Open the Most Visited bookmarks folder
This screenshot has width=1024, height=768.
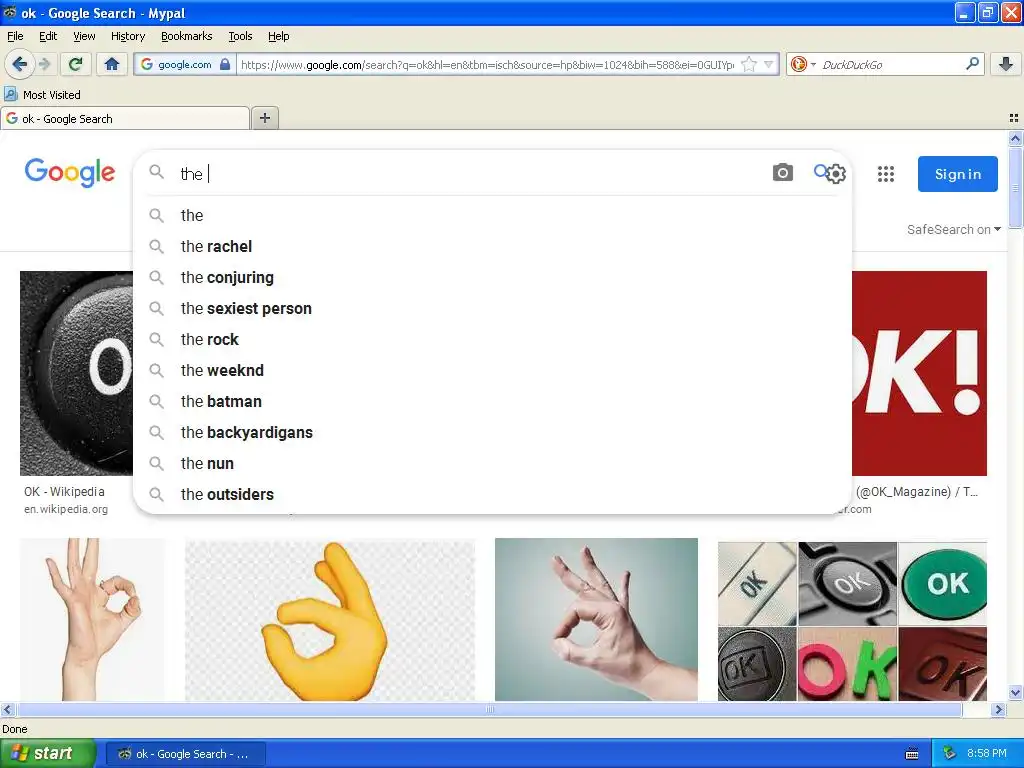(x=43, y=95)
